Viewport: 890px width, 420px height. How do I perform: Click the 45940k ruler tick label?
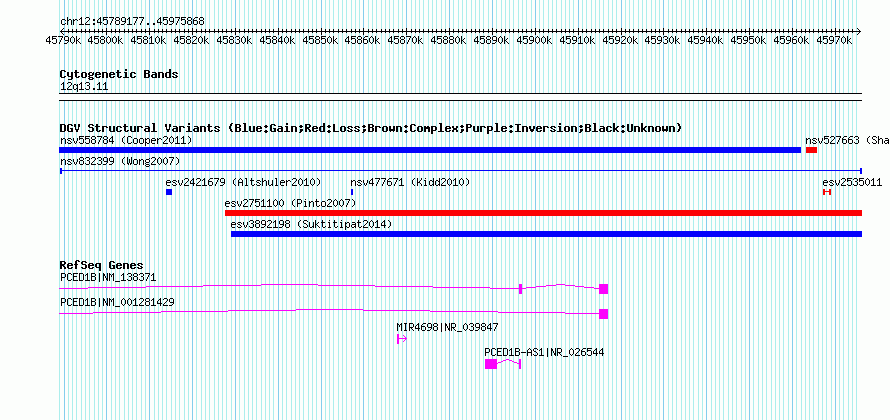tap(708, 40)
